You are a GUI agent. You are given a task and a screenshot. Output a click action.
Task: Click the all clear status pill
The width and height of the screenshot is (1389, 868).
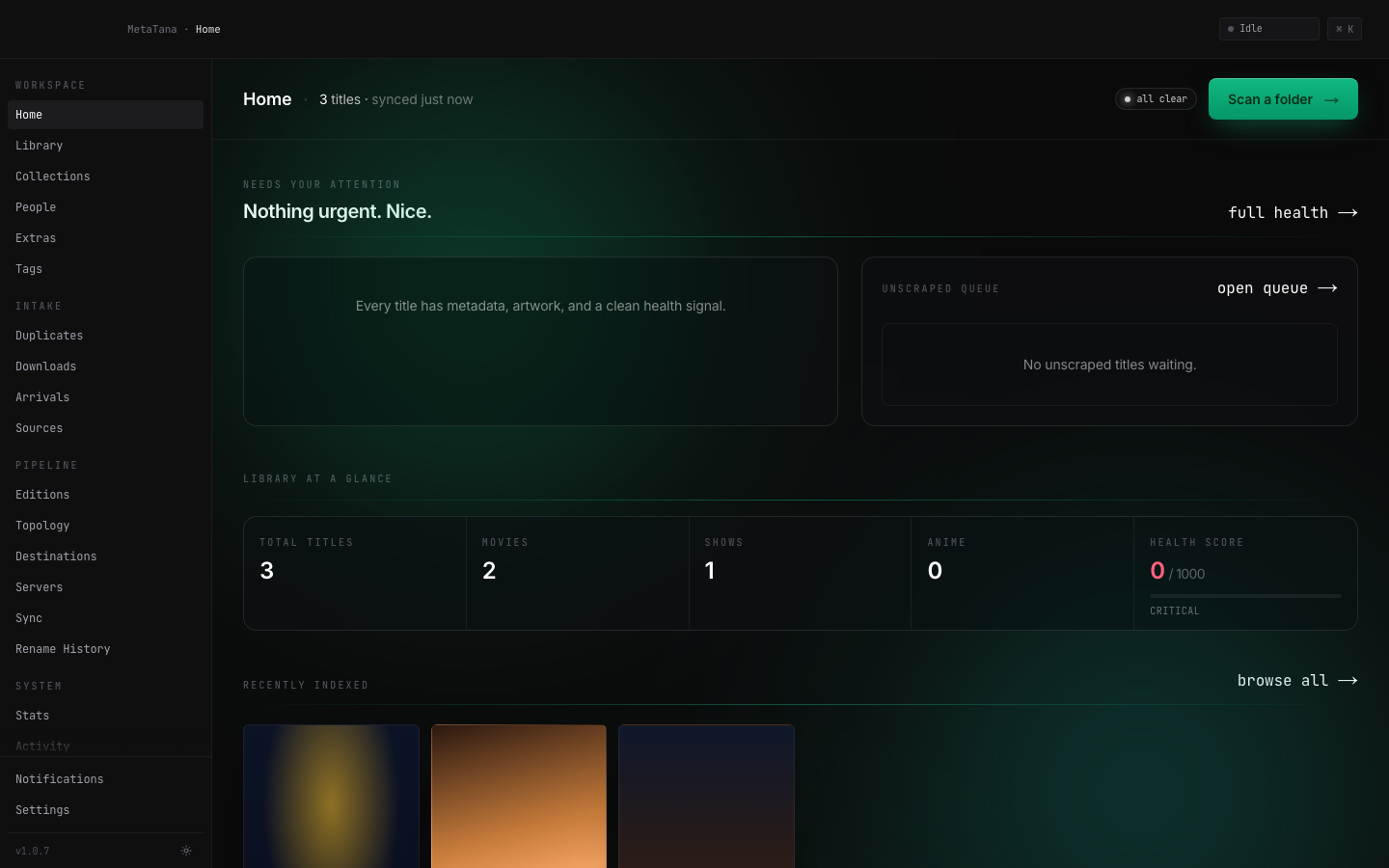[x=1156, y=99]
